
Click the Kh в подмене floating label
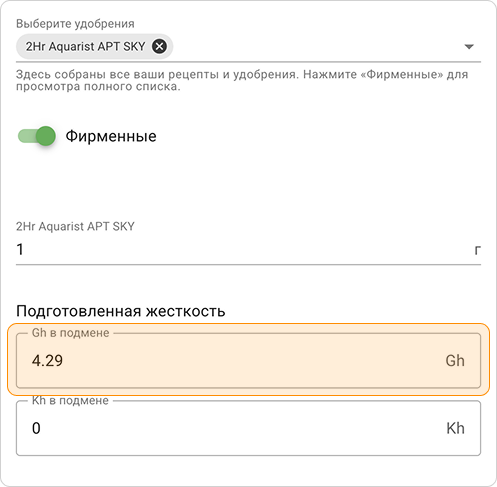click(x=70, y=400)
